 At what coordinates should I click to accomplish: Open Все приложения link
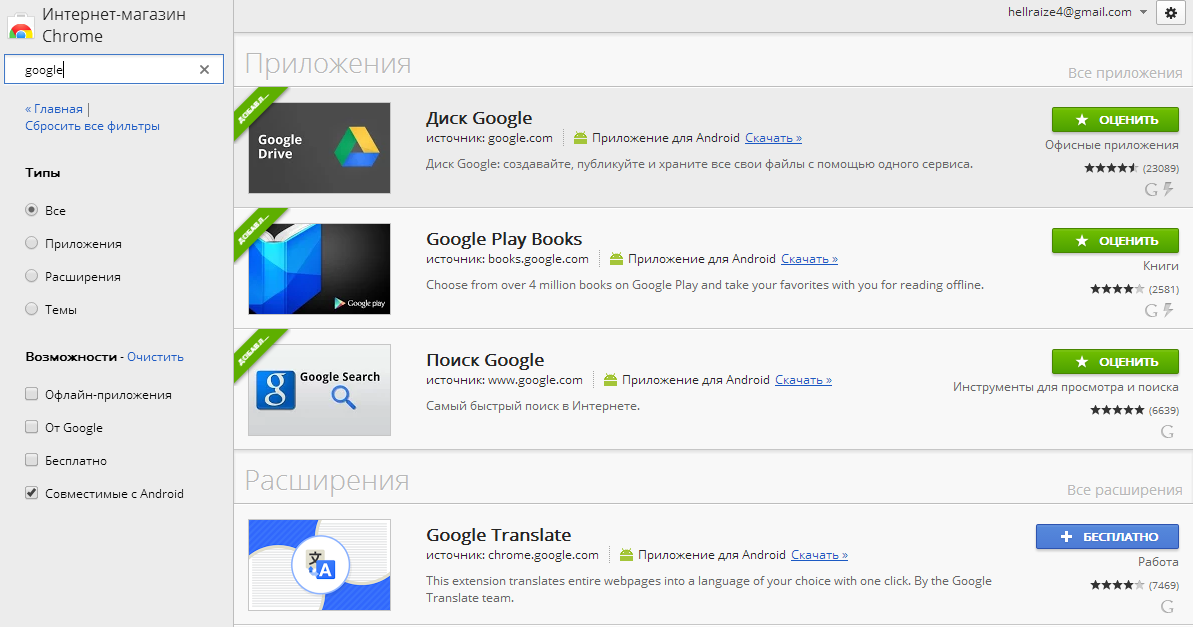[1125, 73]
